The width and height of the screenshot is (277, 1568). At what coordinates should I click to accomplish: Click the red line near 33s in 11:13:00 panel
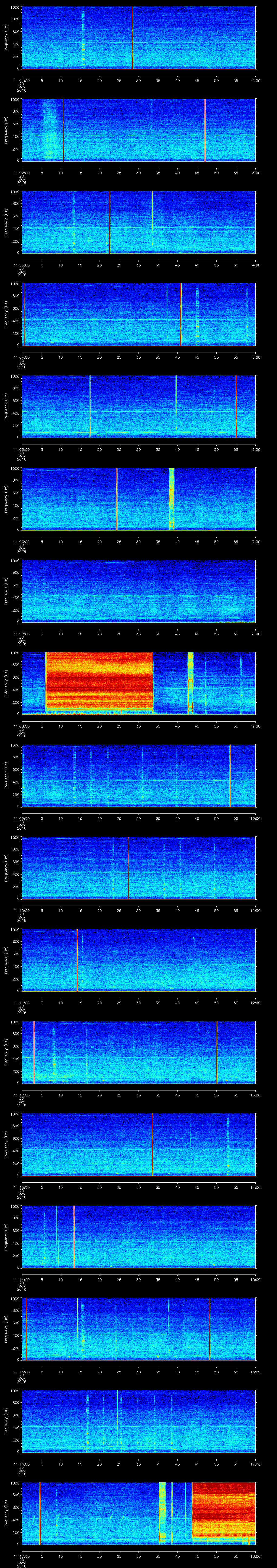pyautogui.click(x=152, y=1144)
